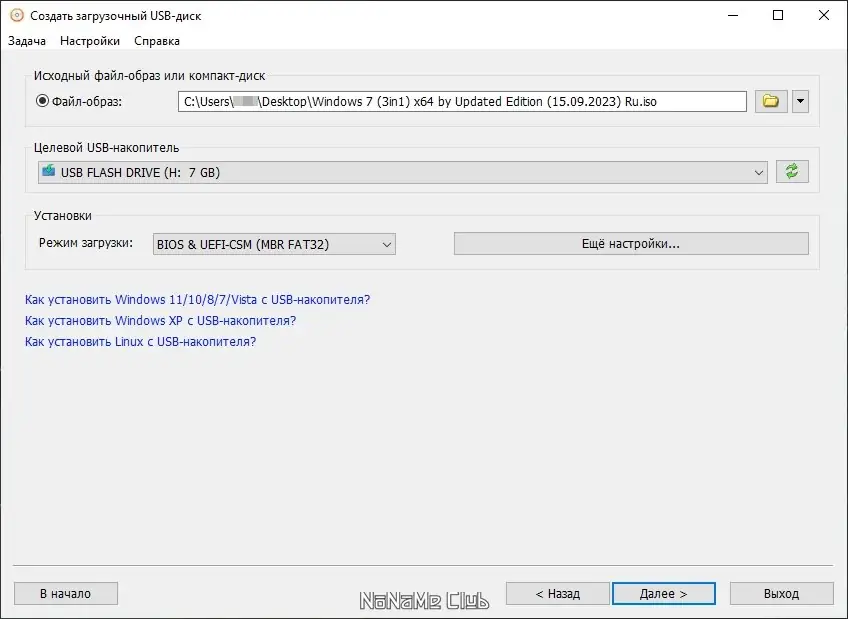Open the recent image files dropdown arrow

coord(800,101)
